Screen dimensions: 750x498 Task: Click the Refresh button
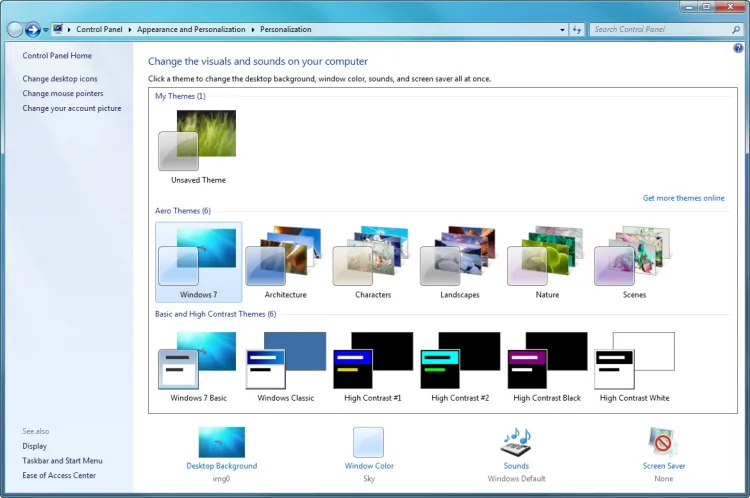[x=577, y=30]
